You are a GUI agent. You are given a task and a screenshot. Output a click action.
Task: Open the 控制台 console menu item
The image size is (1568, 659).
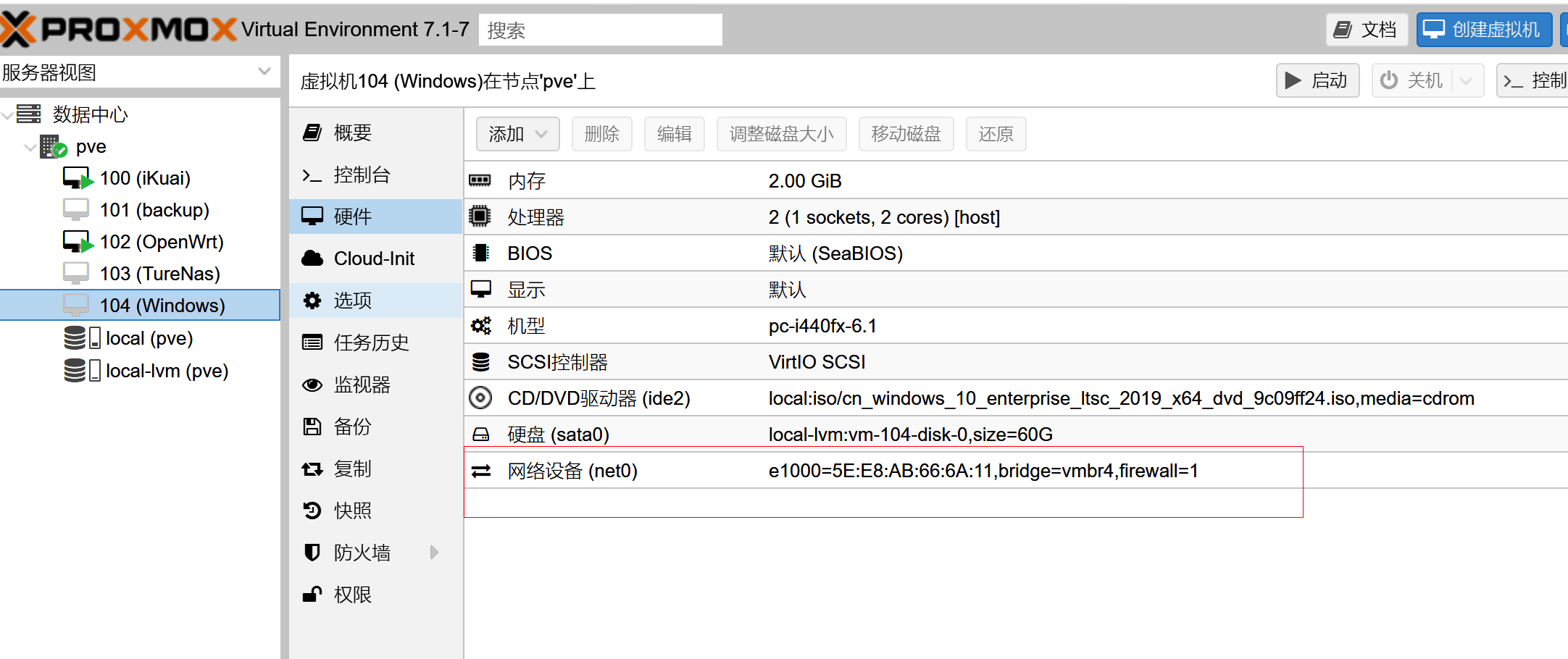pyautogui.click(x=375, y=175)
